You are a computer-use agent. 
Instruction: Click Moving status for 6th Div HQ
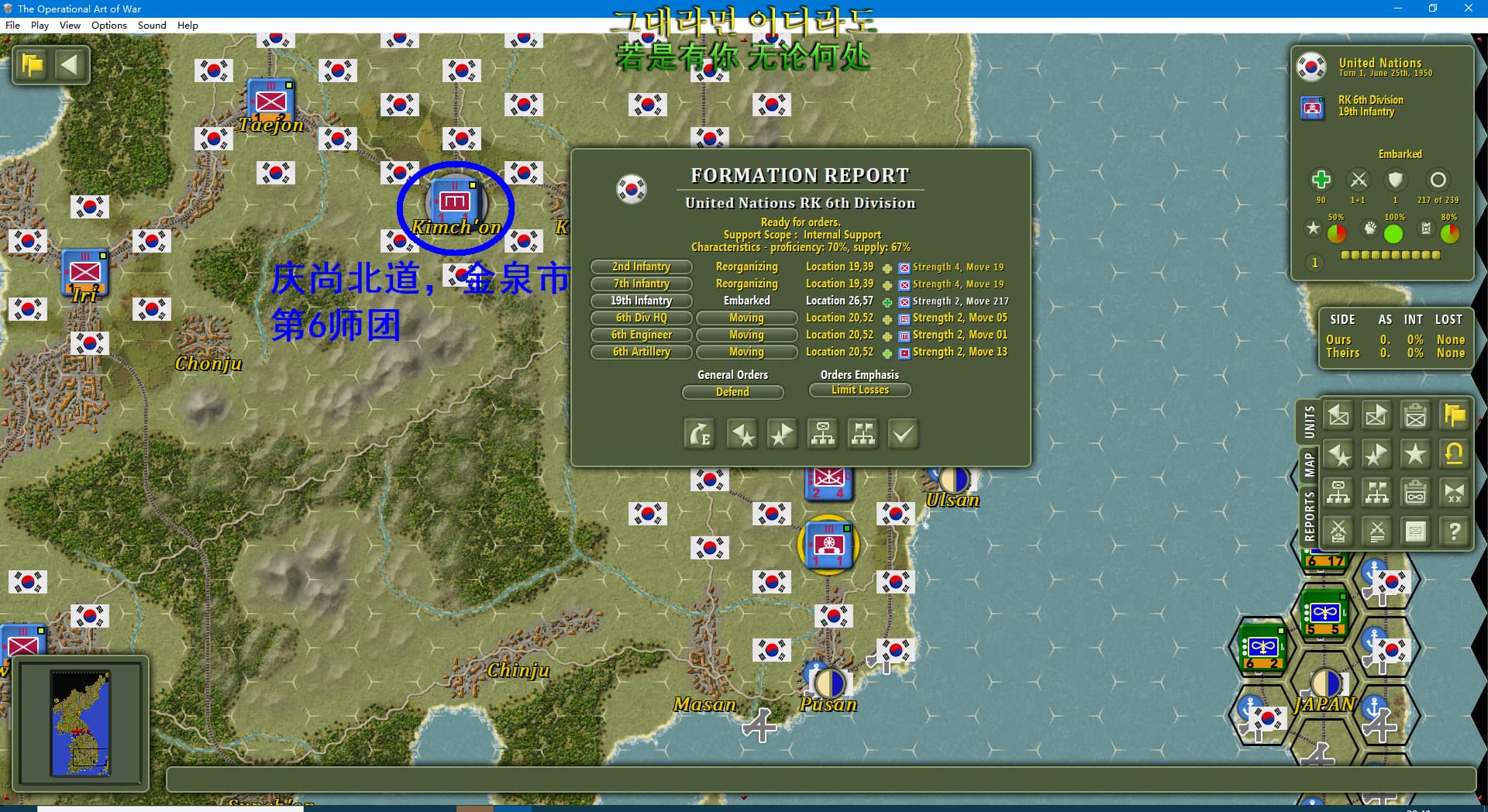click(746, 318)
